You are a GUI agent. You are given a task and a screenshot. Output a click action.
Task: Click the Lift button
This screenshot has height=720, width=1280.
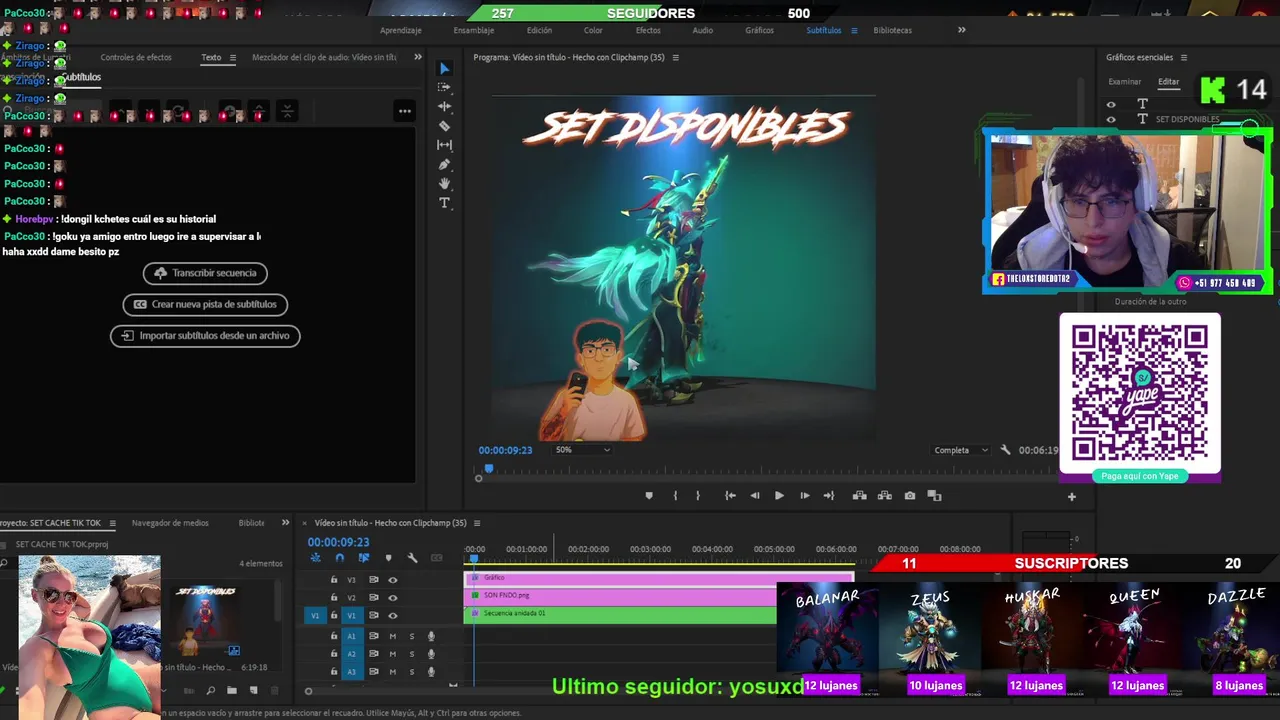click(x=859, y=496)
